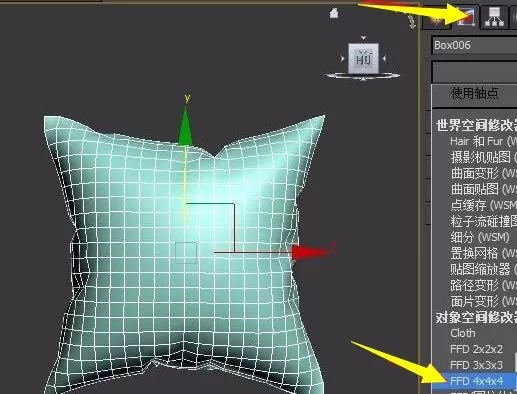Choose 面片变形 (WSM) modifier
Viewport: 517px width, 394px height.
tap(483, 301)
